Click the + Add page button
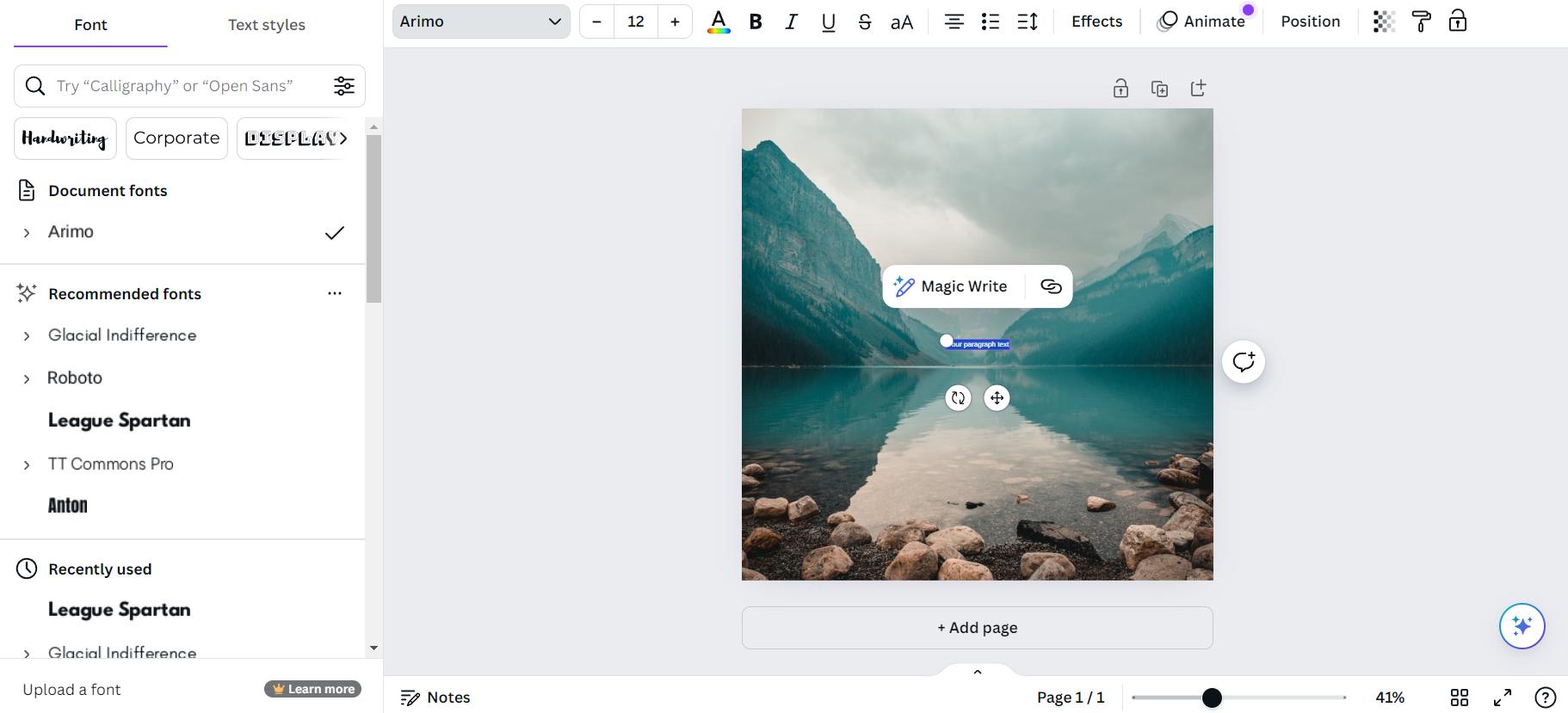Screen dimensions: 1568x713 pyautogui.click(x=978, y=628)
